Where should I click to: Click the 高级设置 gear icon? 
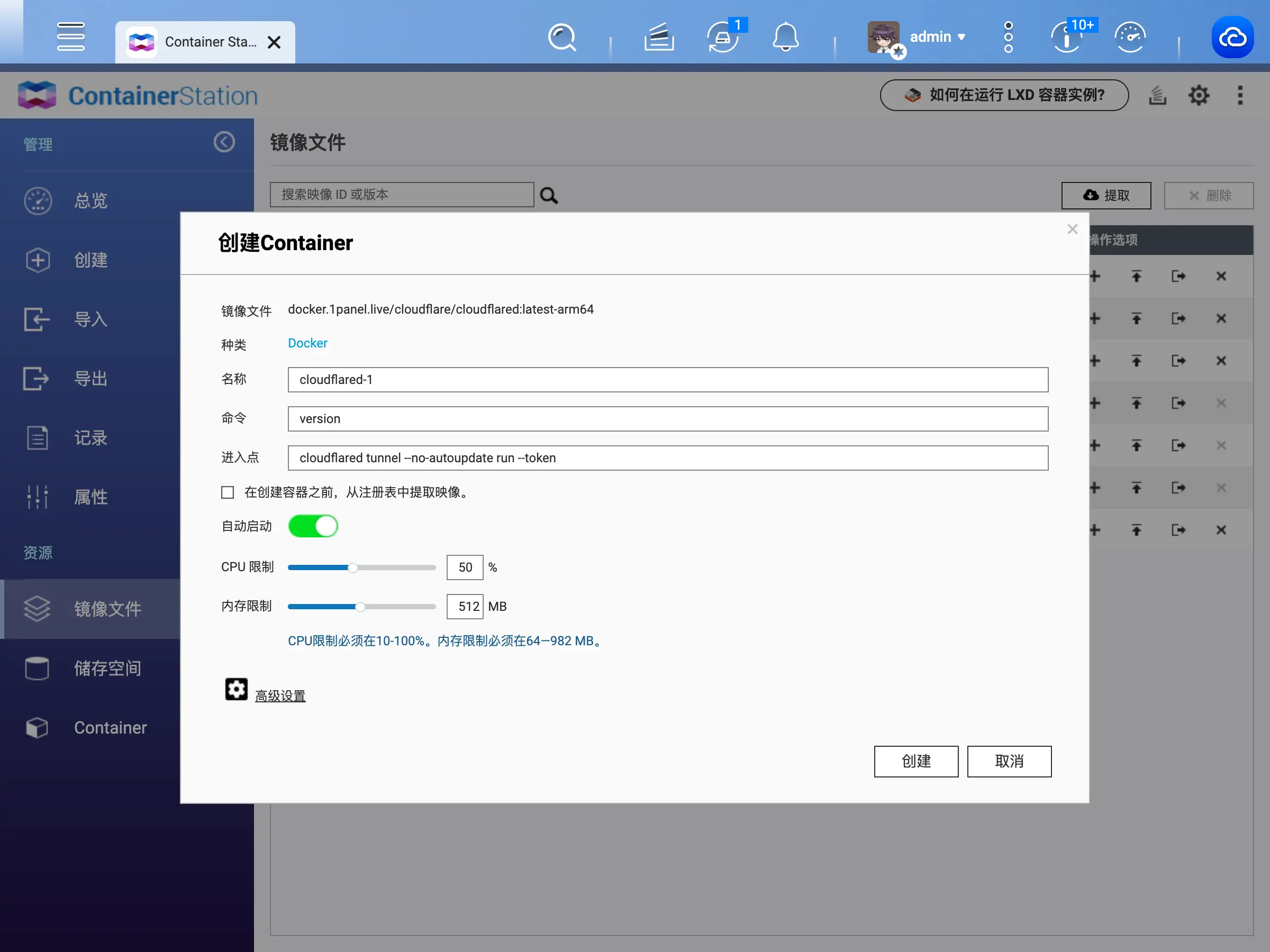click(236, 689)
